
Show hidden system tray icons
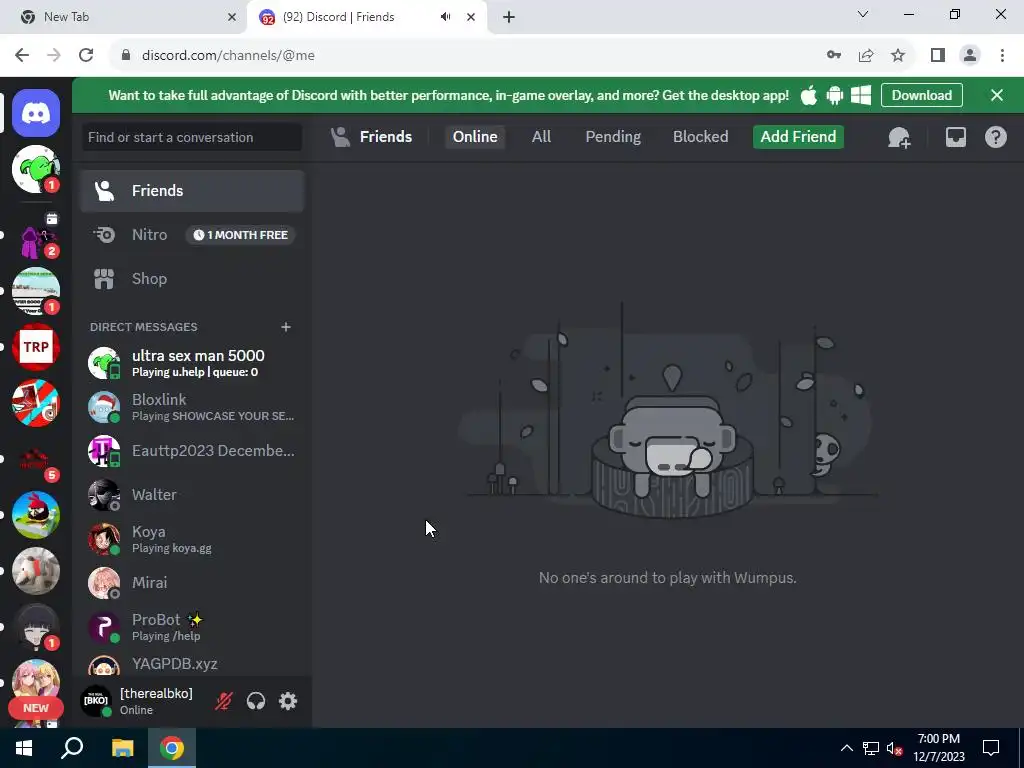pos(846,748)
